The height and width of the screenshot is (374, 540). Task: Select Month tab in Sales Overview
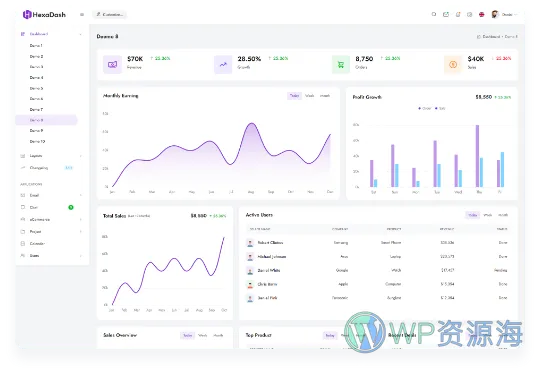pos(218,335)
